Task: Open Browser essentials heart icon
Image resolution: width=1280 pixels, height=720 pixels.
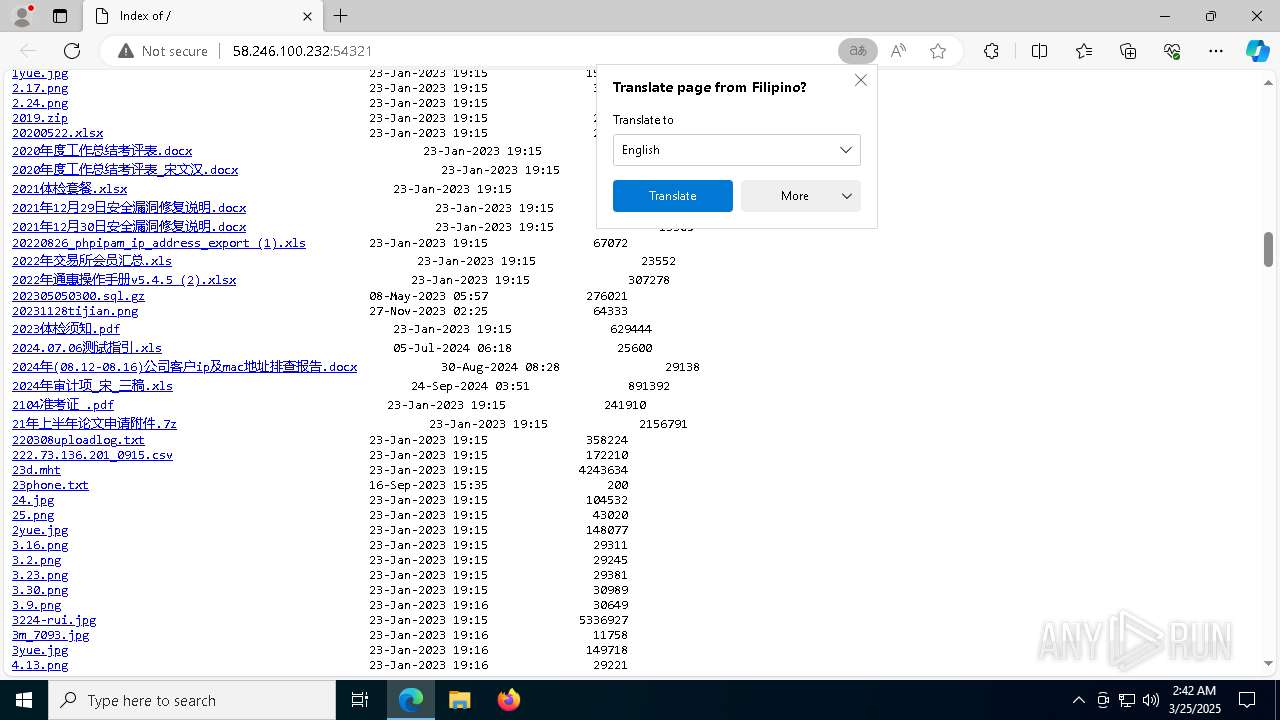Action: [1172, 51]
